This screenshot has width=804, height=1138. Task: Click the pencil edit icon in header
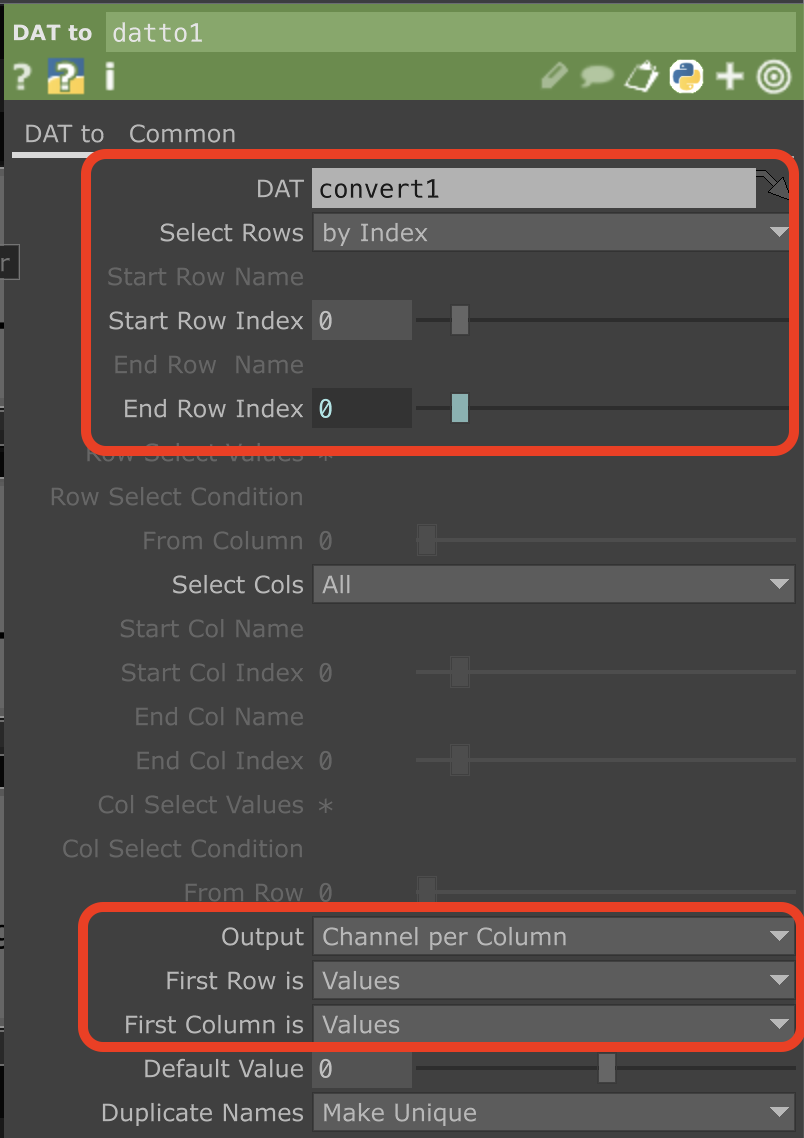[554, 76]
